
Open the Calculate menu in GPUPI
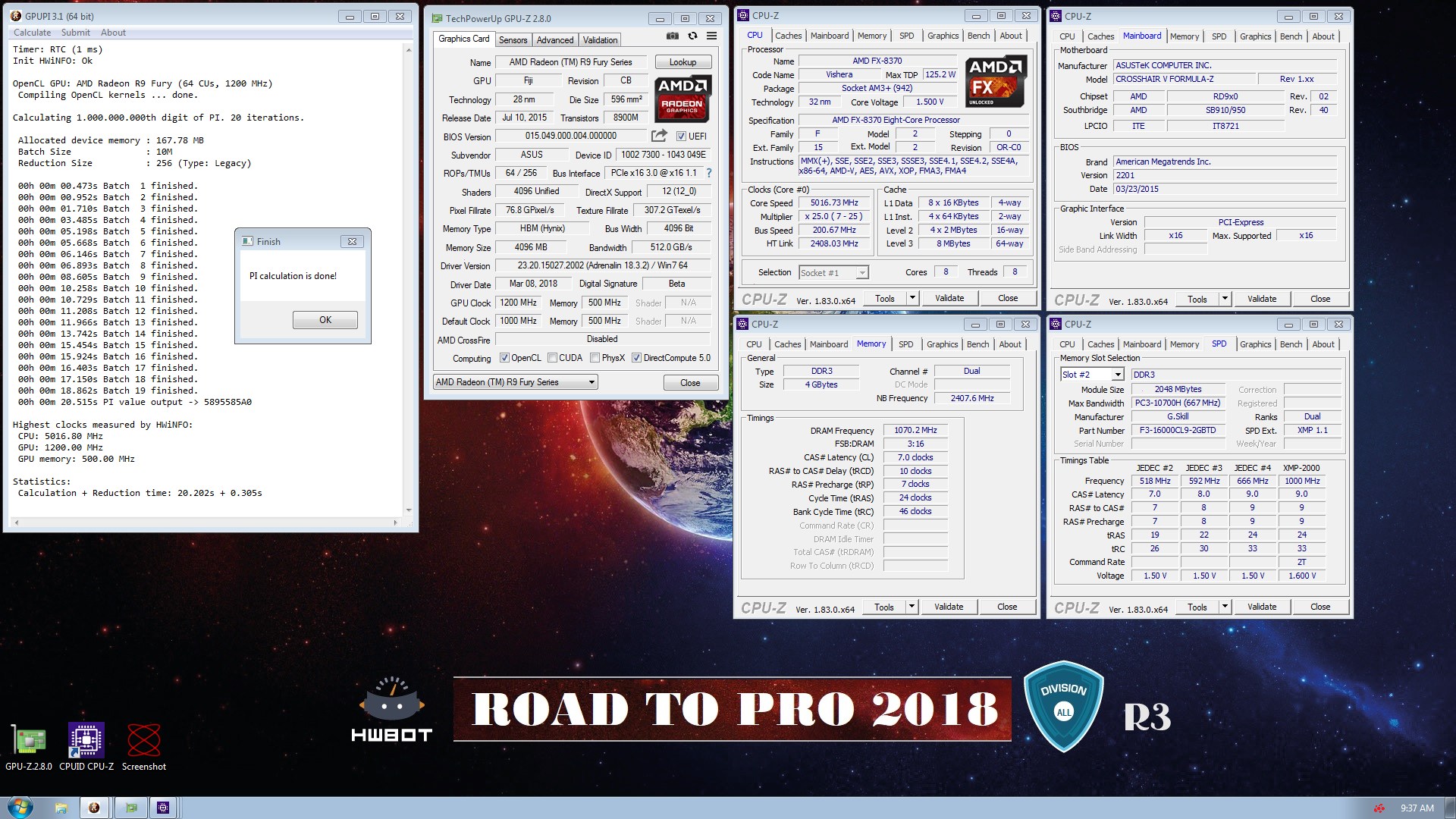(x=32, y=33)
